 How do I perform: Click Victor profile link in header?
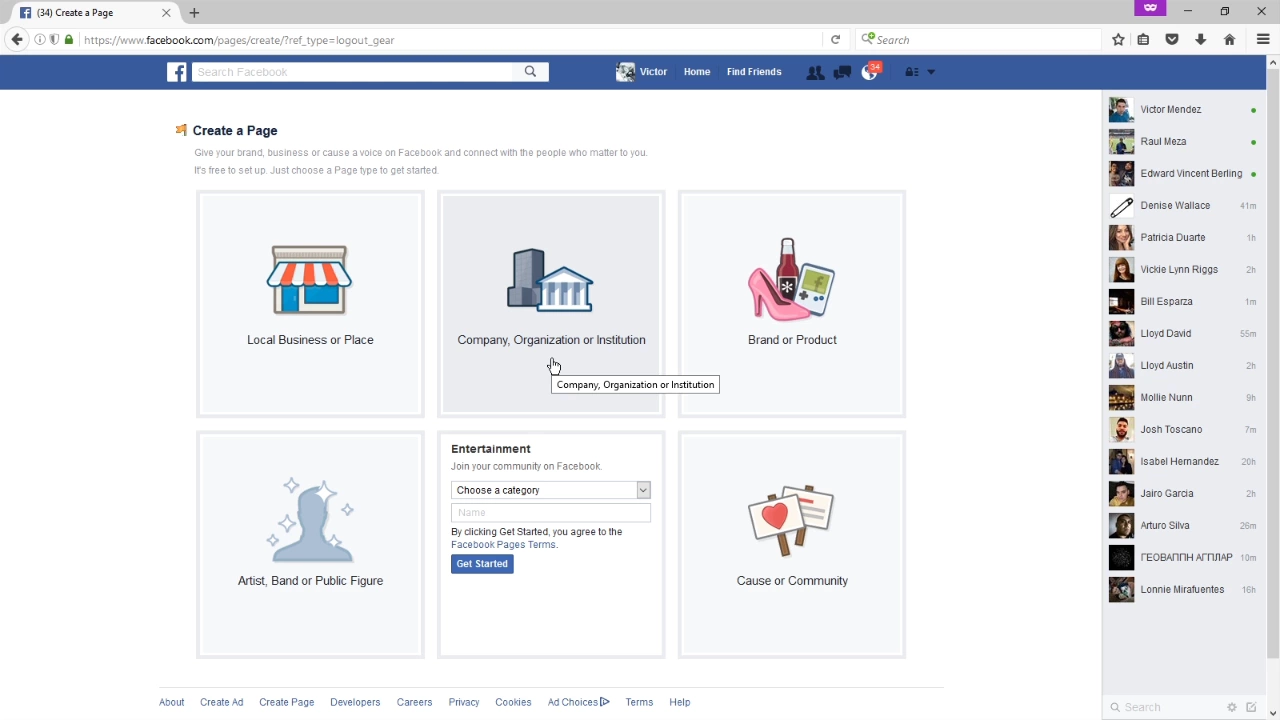(642, 72)
